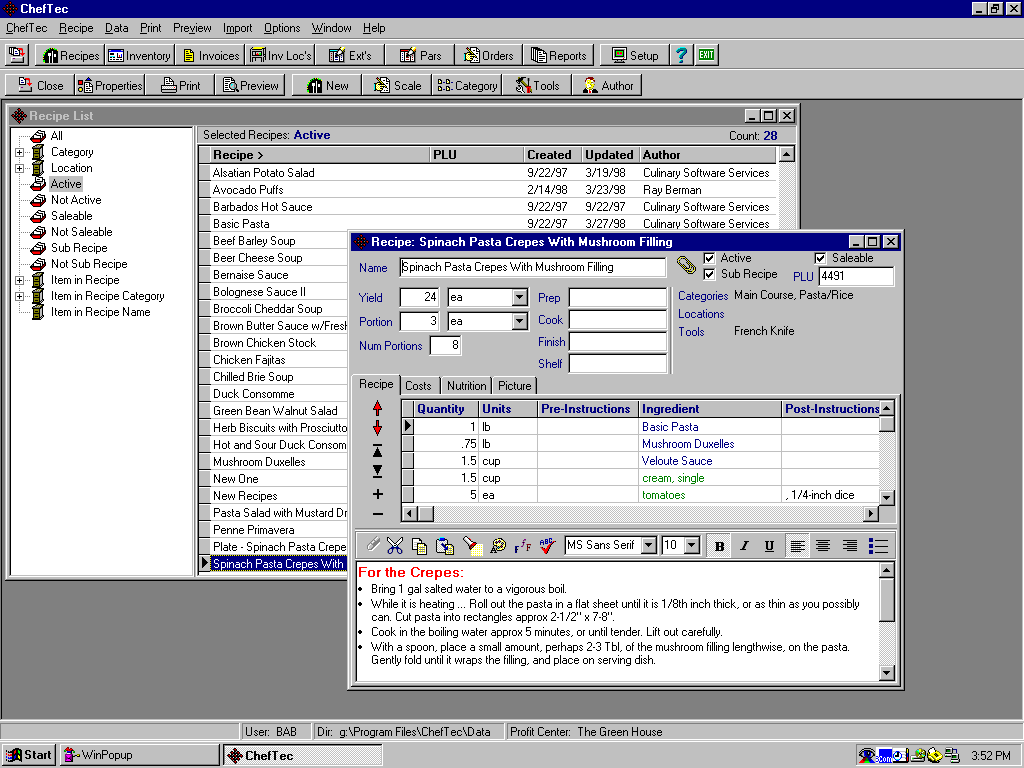Switch to WinPopup in the taskbar
Viewport: 1024px width, 768px height.
pyautogui.click(x=140, y=755)
